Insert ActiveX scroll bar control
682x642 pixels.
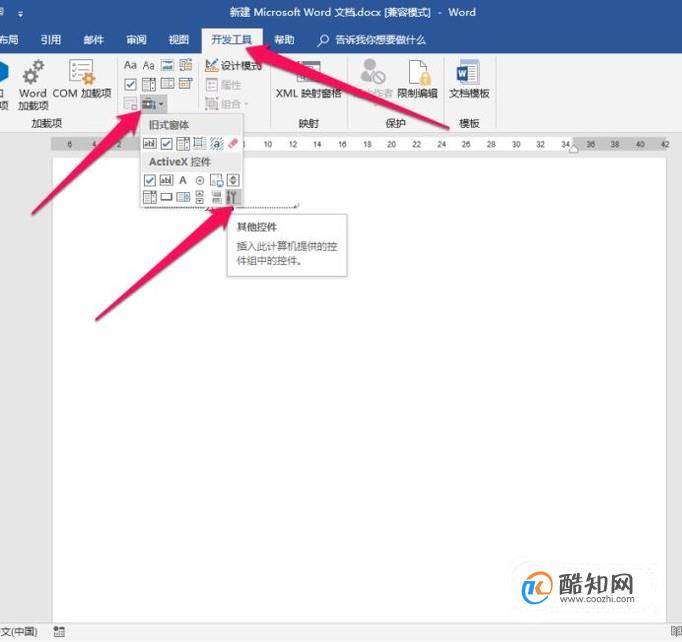click(200, 197)
